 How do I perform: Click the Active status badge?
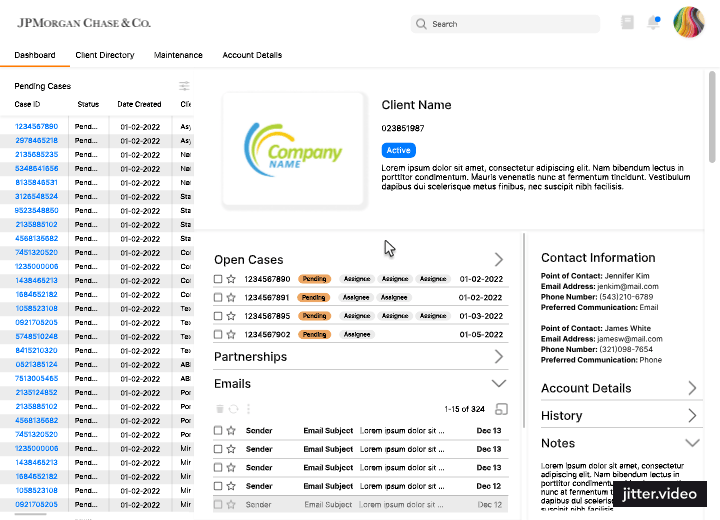(x=399, y=150)
